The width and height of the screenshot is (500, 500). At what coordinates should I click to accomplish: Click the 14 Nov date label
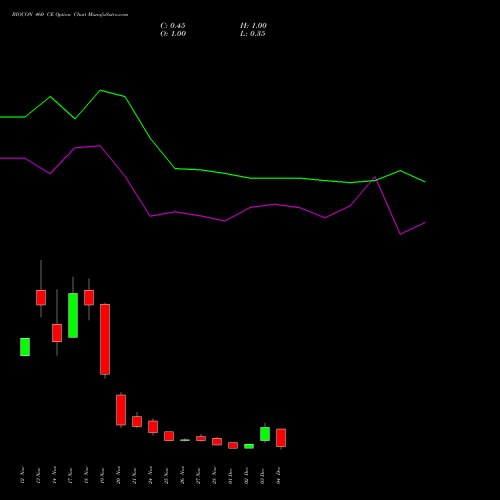coord(54,475)
